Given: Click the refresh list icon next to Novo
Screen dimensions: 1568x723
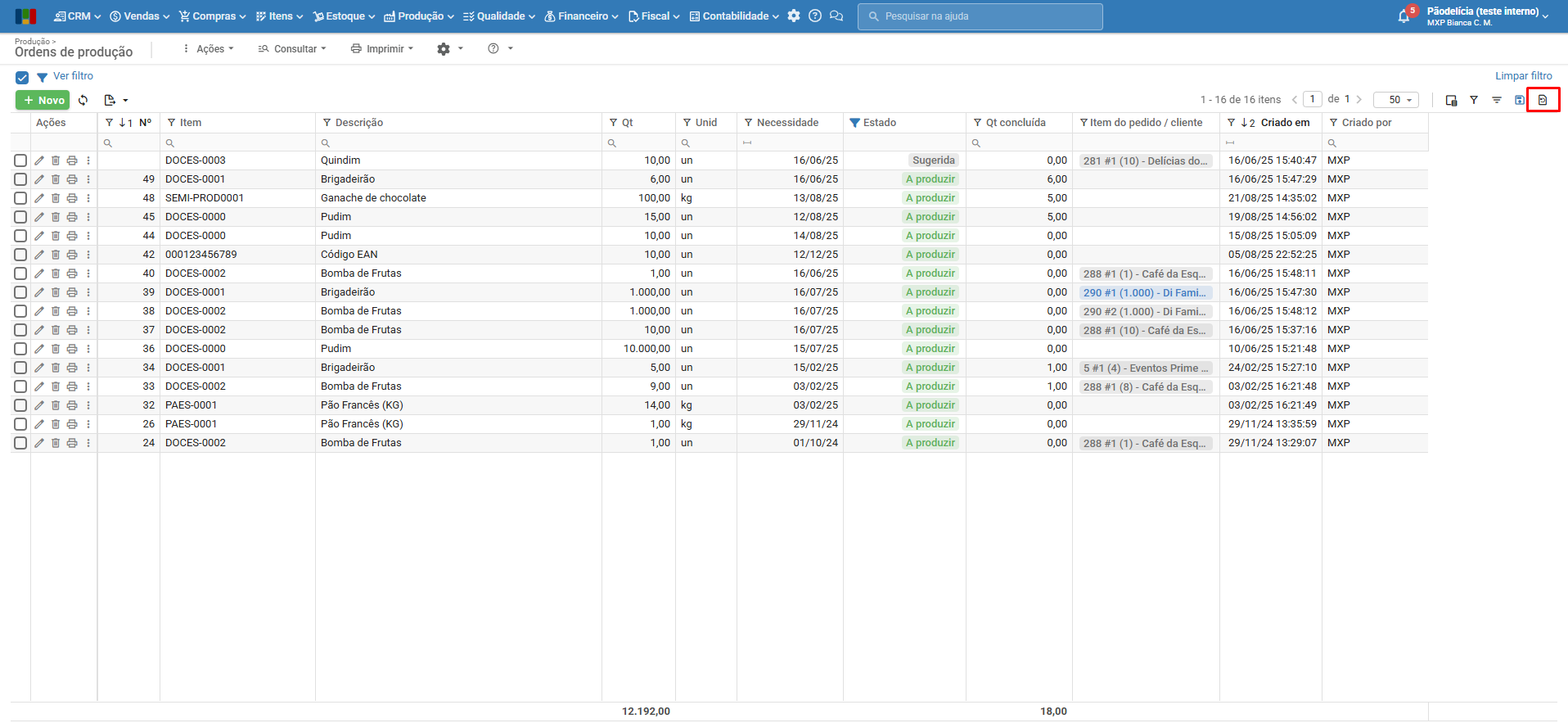Looking at the screenshot, I should 83,100.
